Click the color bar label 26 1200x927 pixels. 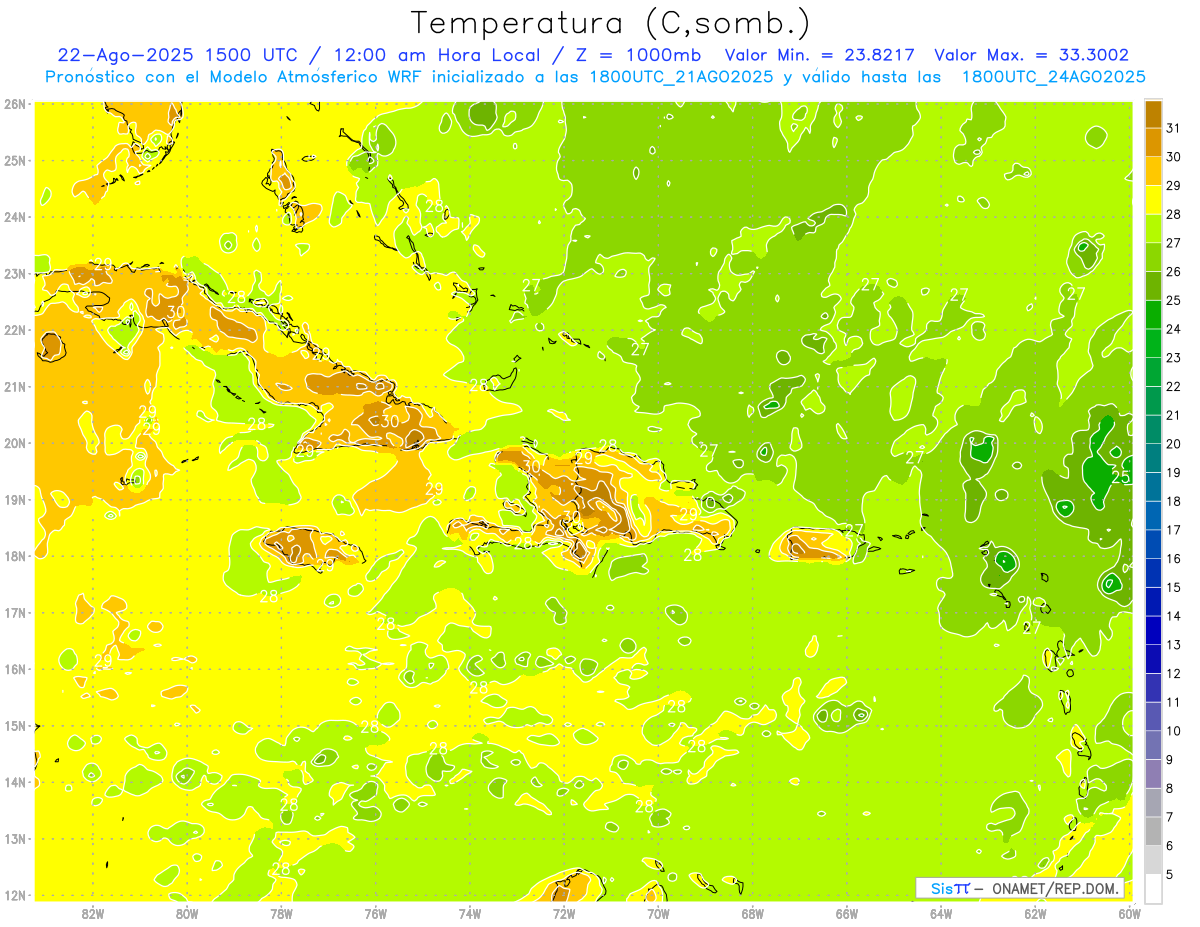coord(1174,272)
